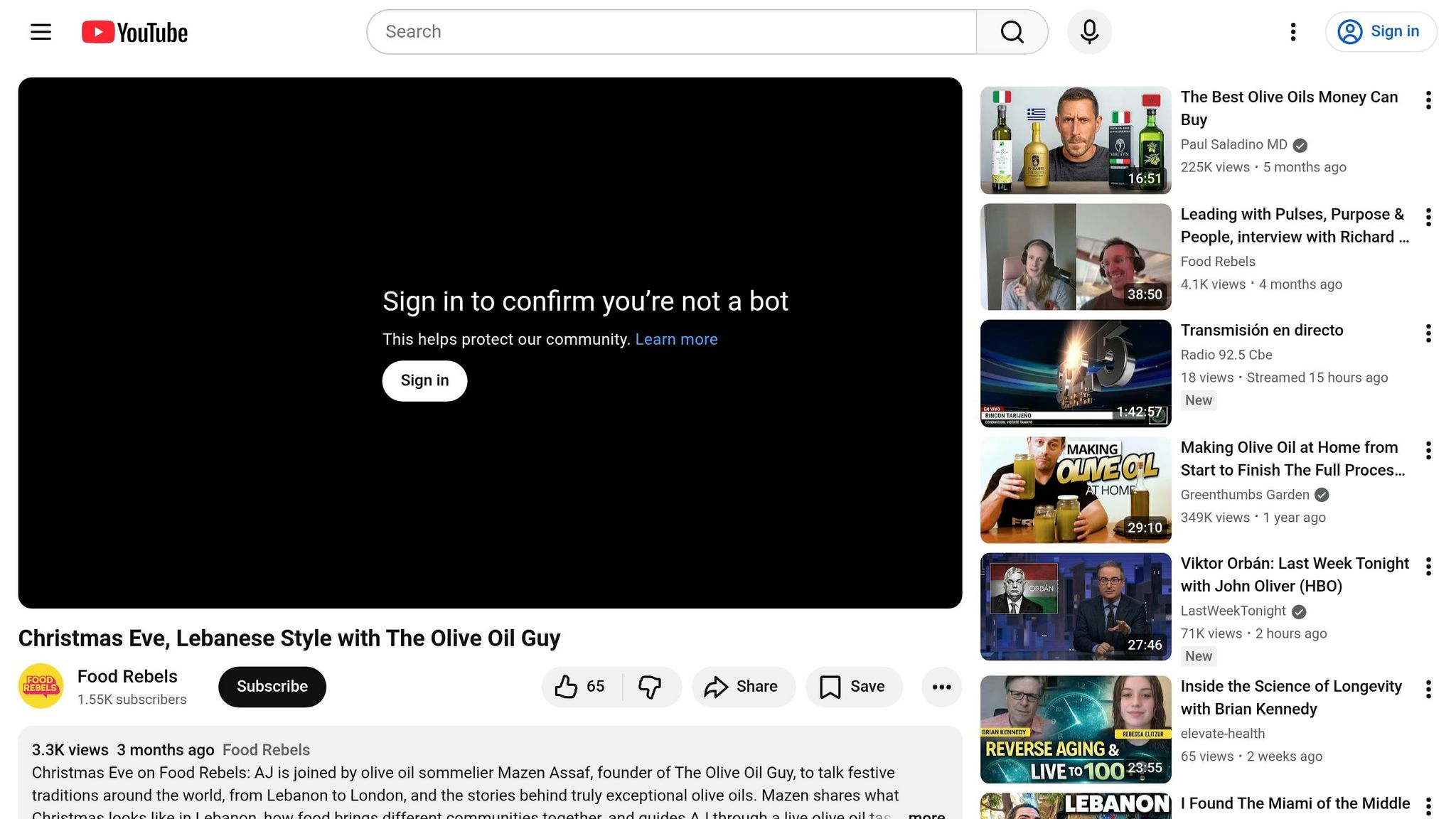
Task: Visit LastWeekTonight channel
Action: [x=1233, y=611]
